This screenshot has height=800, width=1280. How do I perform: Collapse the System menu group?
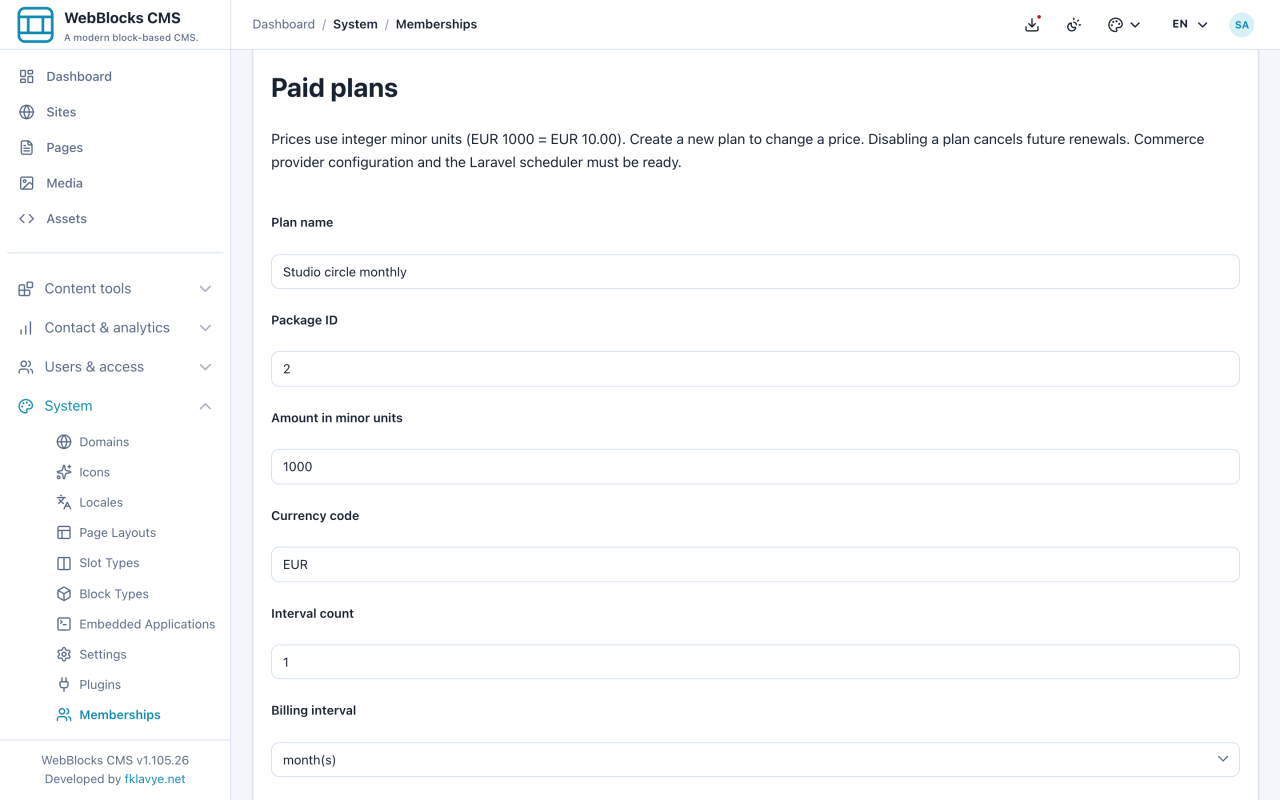click(x=115, y=406)
